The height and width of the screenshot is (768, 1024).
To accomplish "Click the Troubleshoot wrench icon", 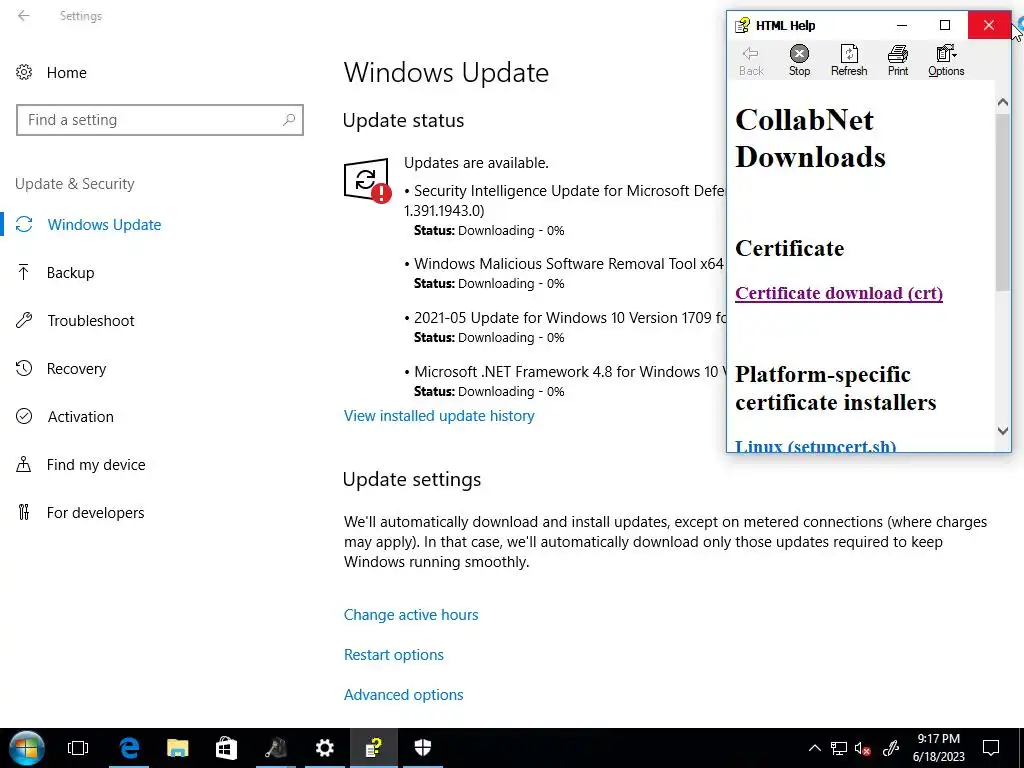I will tap(24, 321).
